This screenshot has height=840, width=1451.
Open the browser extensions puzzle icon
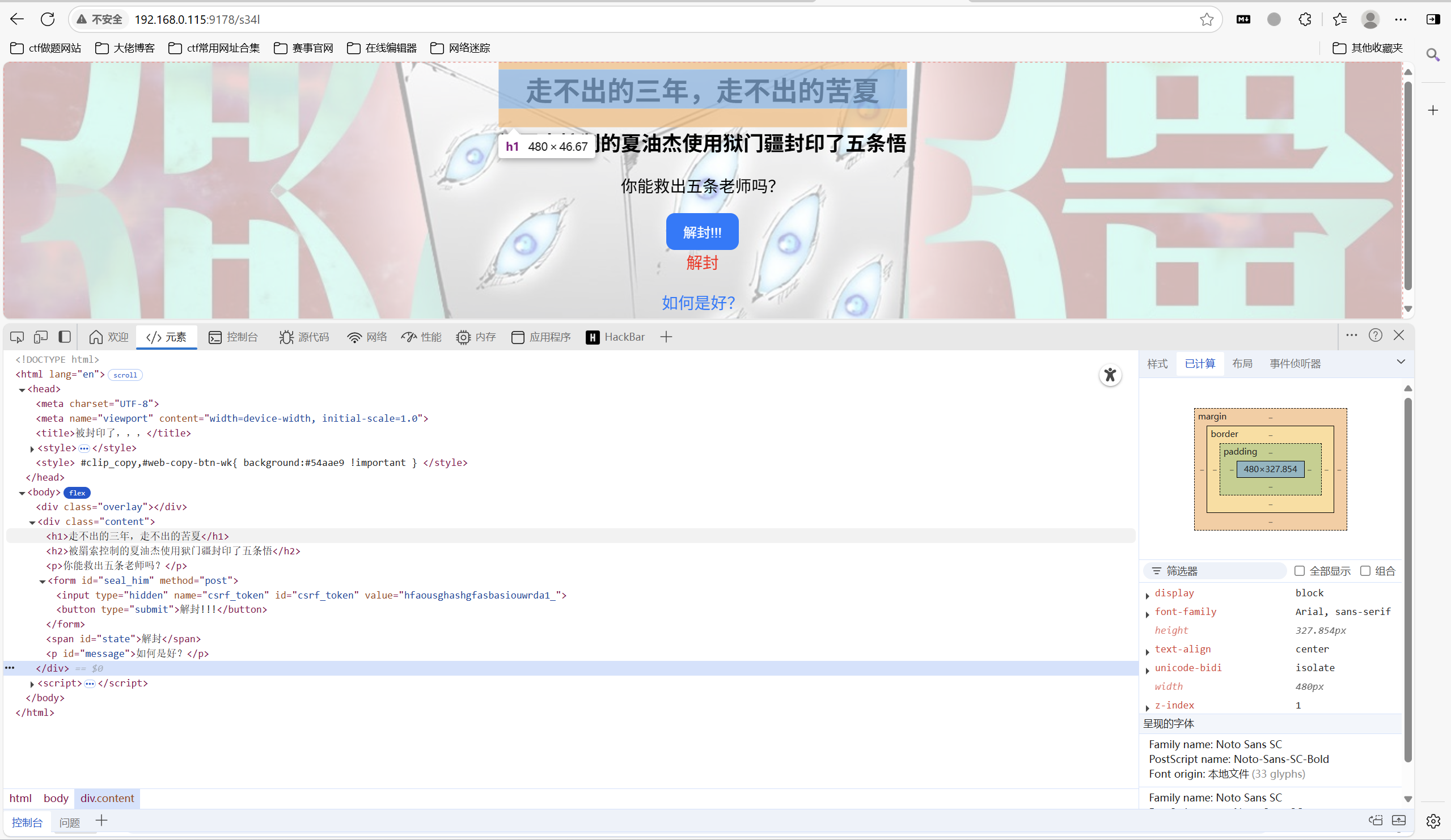coord(1305,20)
